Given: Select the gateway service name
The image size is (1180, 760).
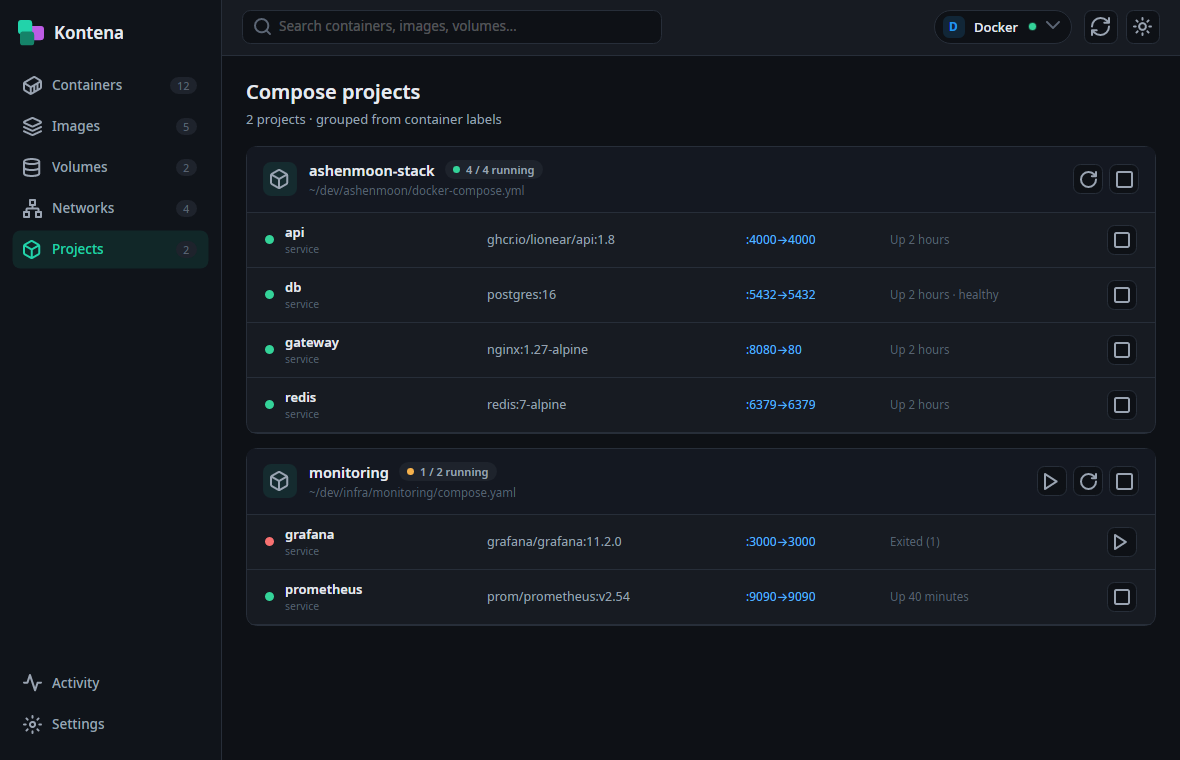Looking at the screenshot, I should [312, 342].
